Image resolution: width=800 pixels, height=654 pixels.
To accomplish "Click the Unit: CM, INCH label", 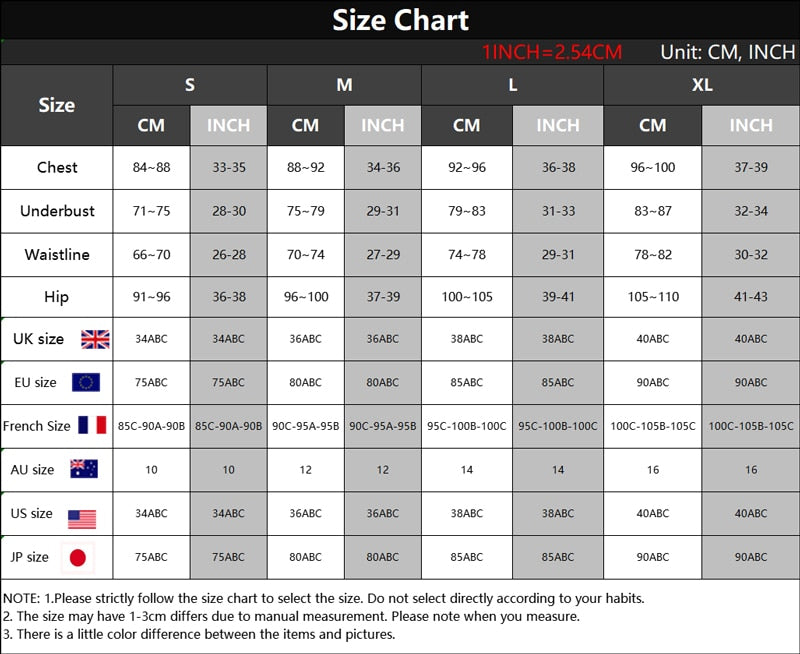I will [727, 52].
